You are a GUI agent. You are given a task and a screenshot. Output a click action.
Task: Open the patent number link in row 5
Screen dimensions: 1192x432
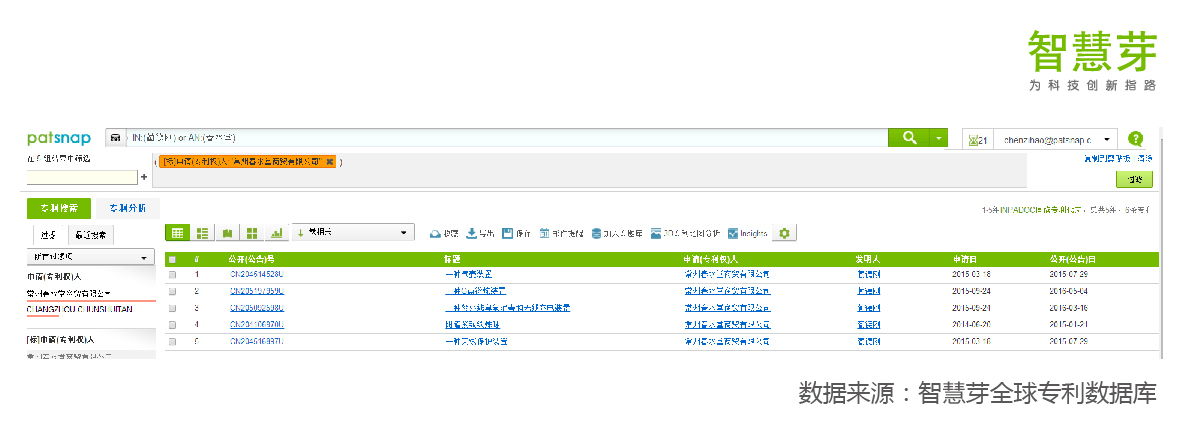coord(256,341)
